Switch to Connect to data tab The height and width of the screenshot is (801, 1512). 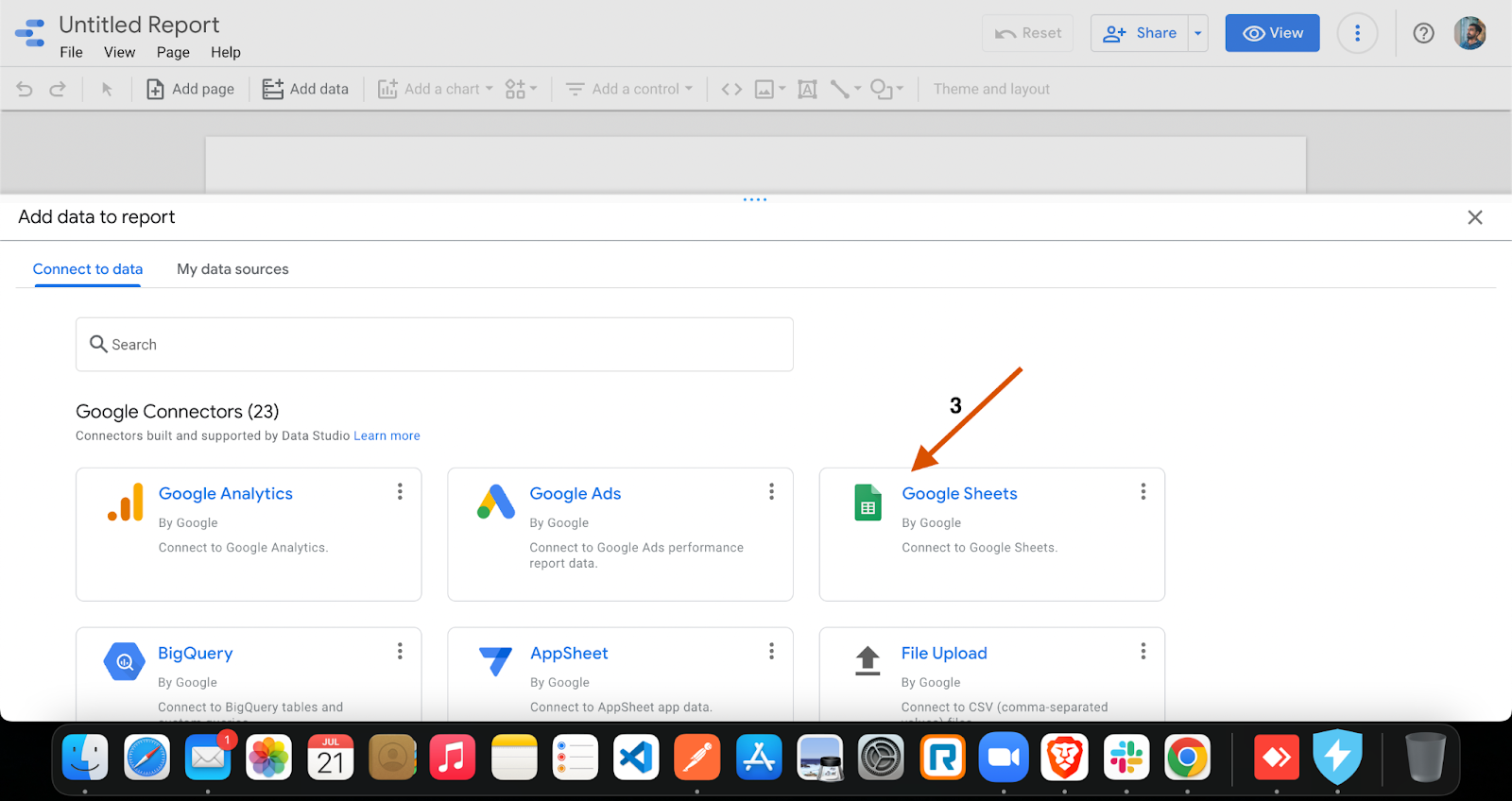(88, 269)
